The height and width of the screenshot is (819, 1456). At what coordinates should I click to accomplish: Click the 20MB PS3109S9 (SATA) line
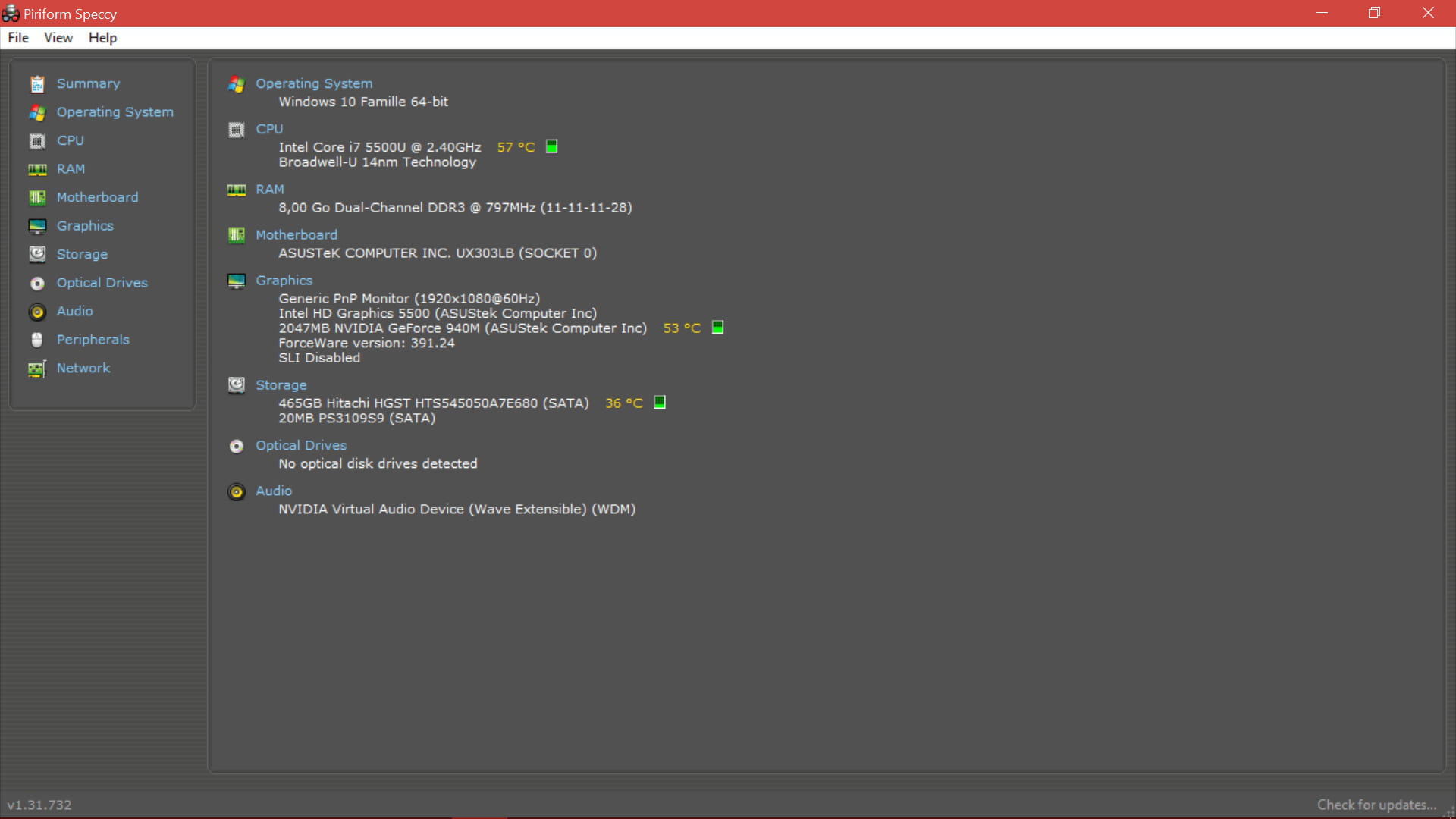[x=356, y=418]
